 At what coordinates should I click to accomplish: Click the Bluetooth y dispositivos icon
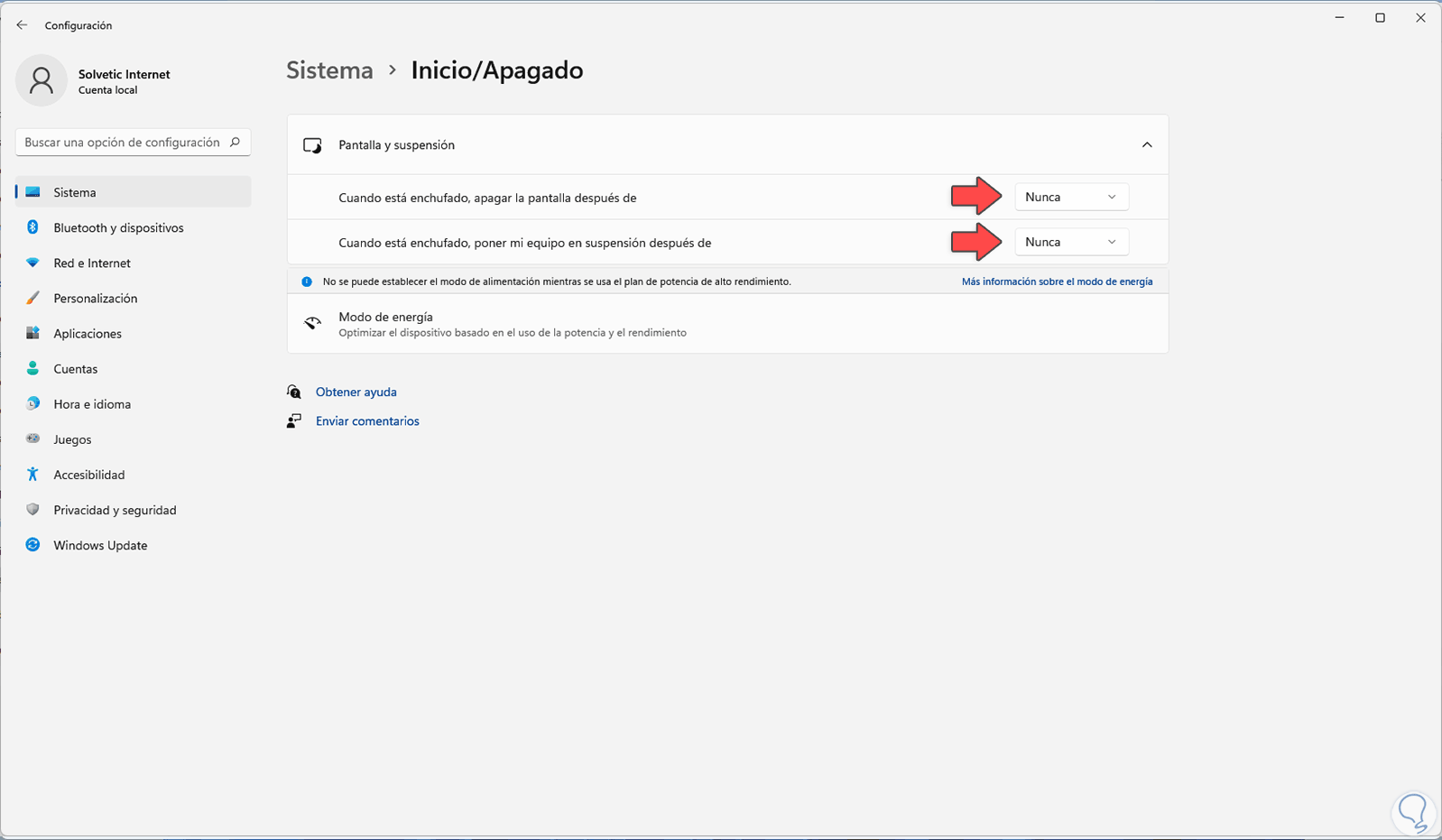point(32,227)
